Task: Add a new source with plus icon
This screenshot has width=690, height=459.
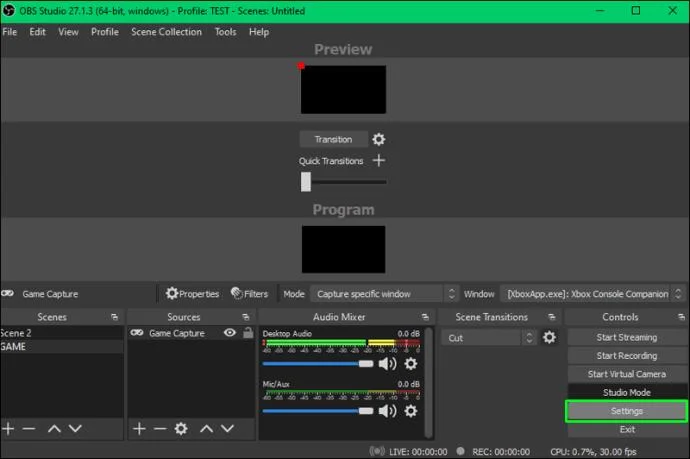Action: pyautogui.click(x=139, y=428)
